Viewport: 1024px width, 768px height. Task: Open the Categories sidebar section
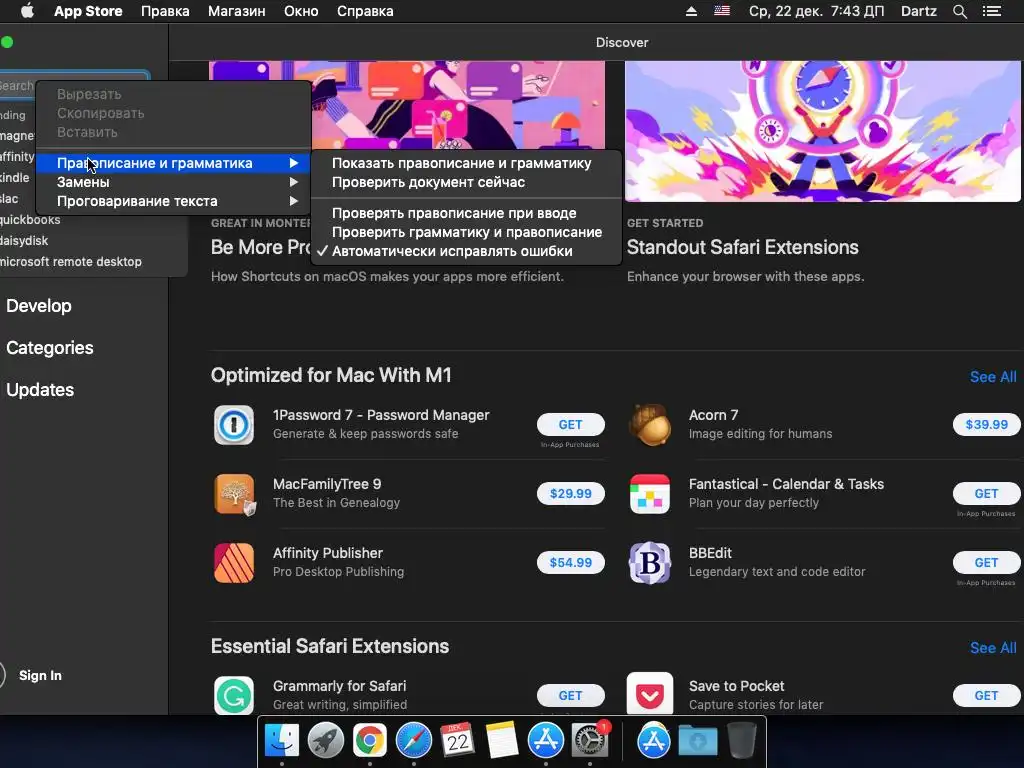[50, 347]
